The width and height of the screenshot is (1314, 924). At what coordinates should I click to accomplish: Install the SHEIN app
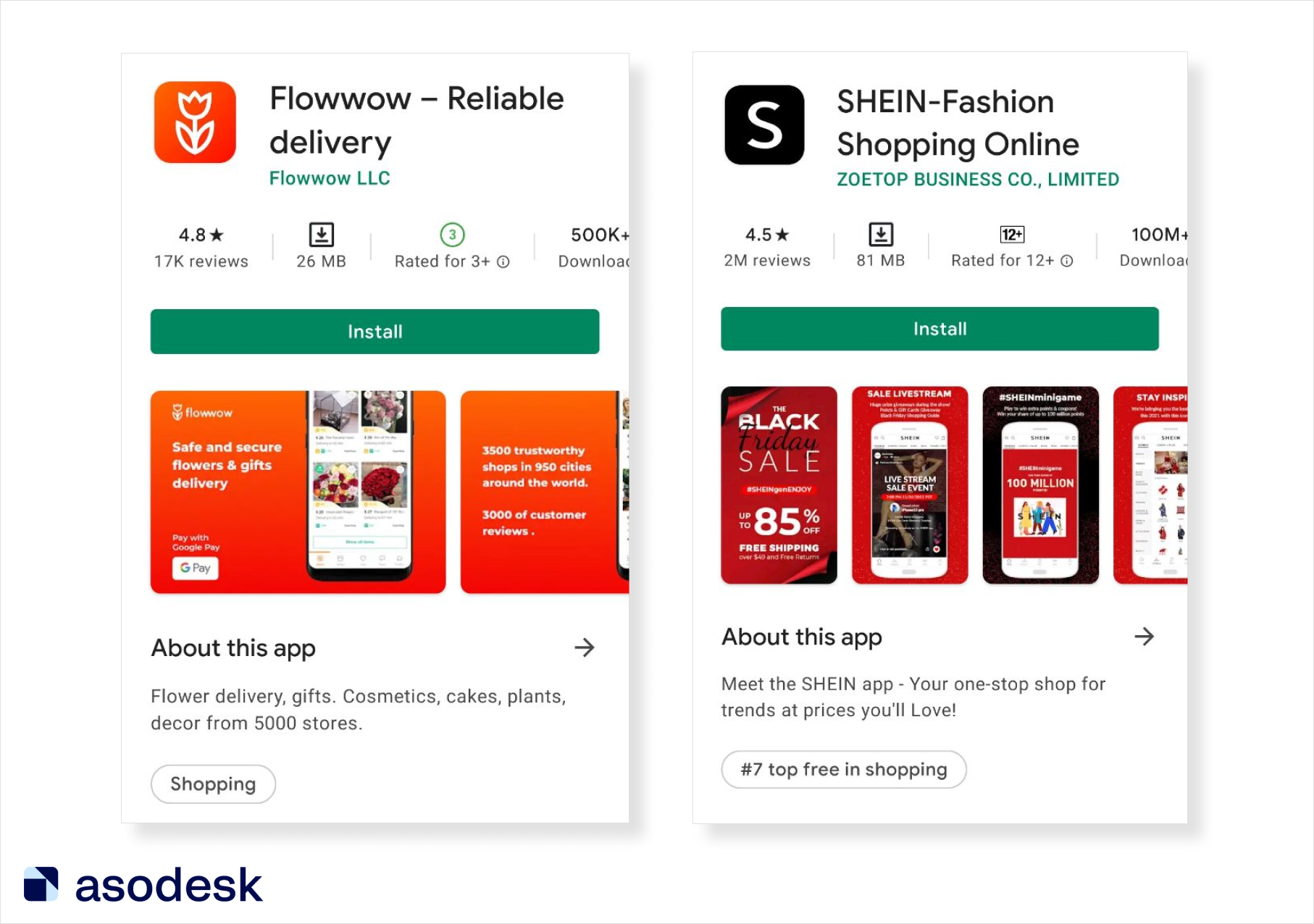[x=940, y=329]
